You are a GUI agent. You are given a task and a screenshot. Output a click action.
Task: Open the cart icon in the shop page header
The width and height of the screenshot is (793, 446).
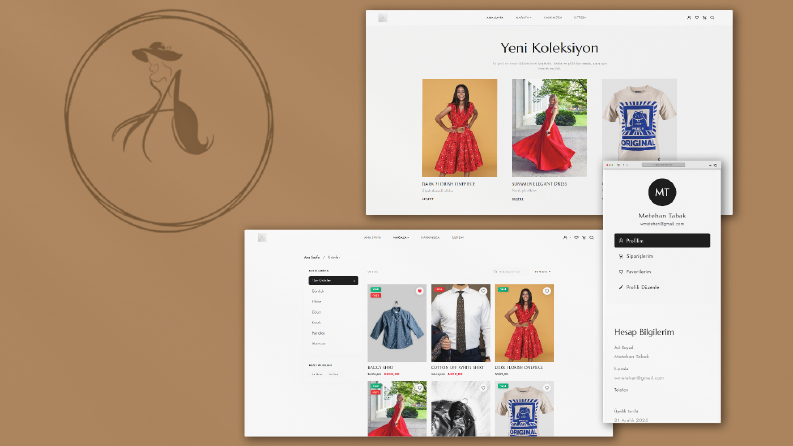pyautogui.click(x=584, y=237)
